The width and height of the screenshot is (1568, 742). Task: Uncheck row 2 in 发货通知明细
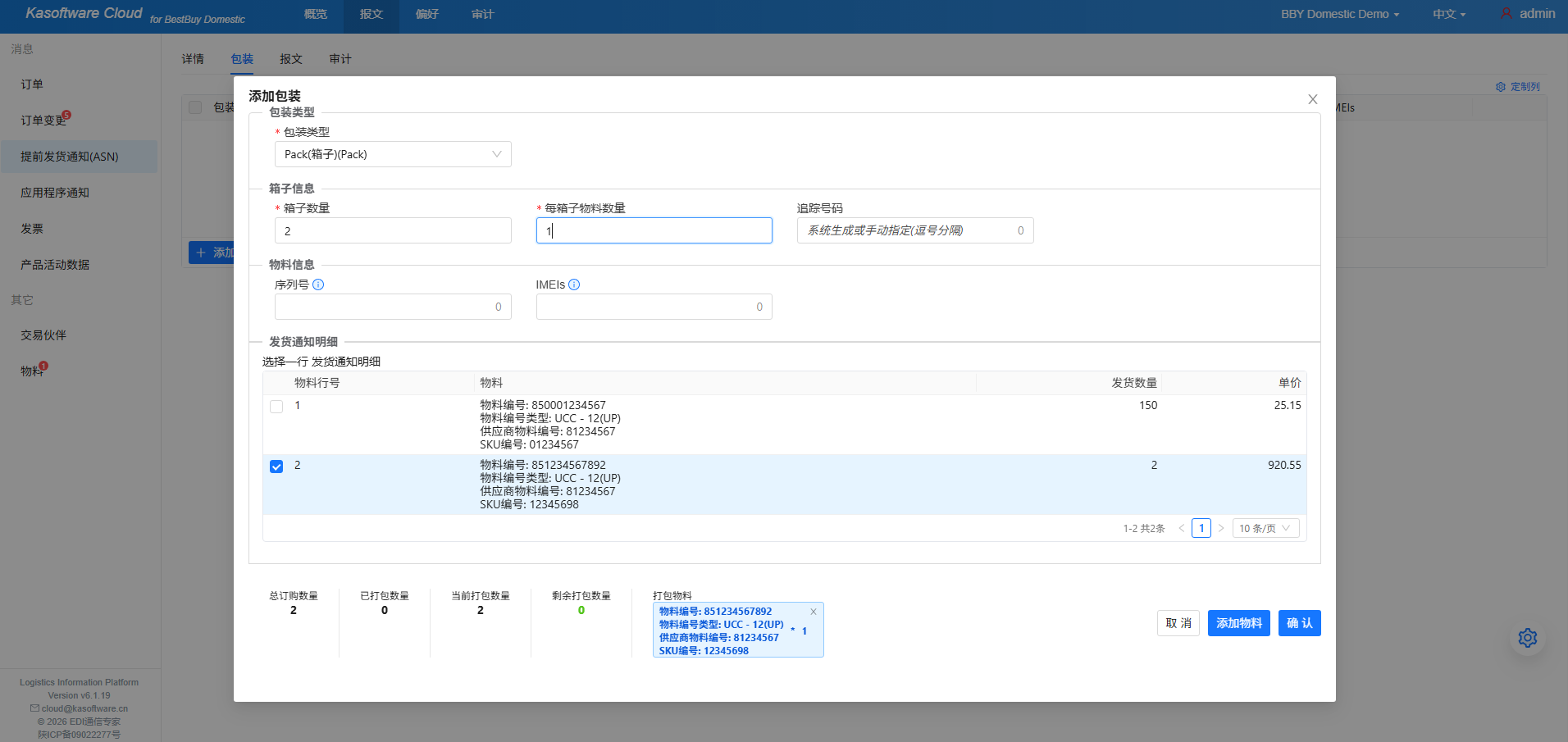pyautogui.click(x=276, y=466)
